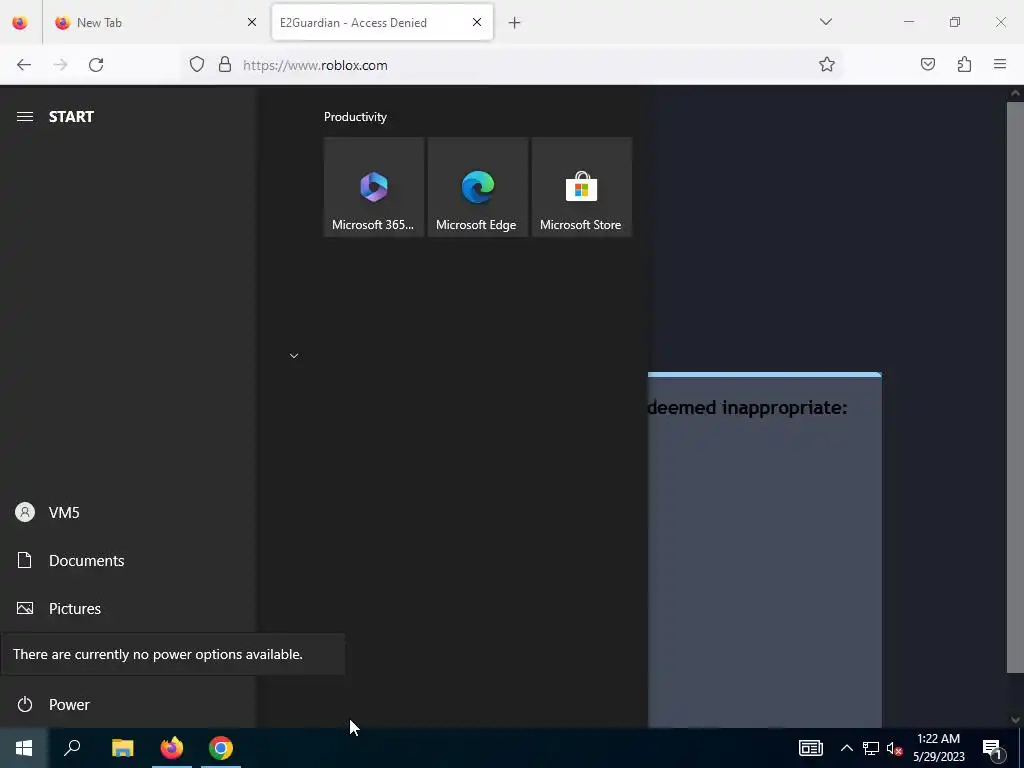The width and height of the screenshot is (1024, 768).
Task: Click the Productivity group heading
Action: pyautogui.click(x=355, y=117)
